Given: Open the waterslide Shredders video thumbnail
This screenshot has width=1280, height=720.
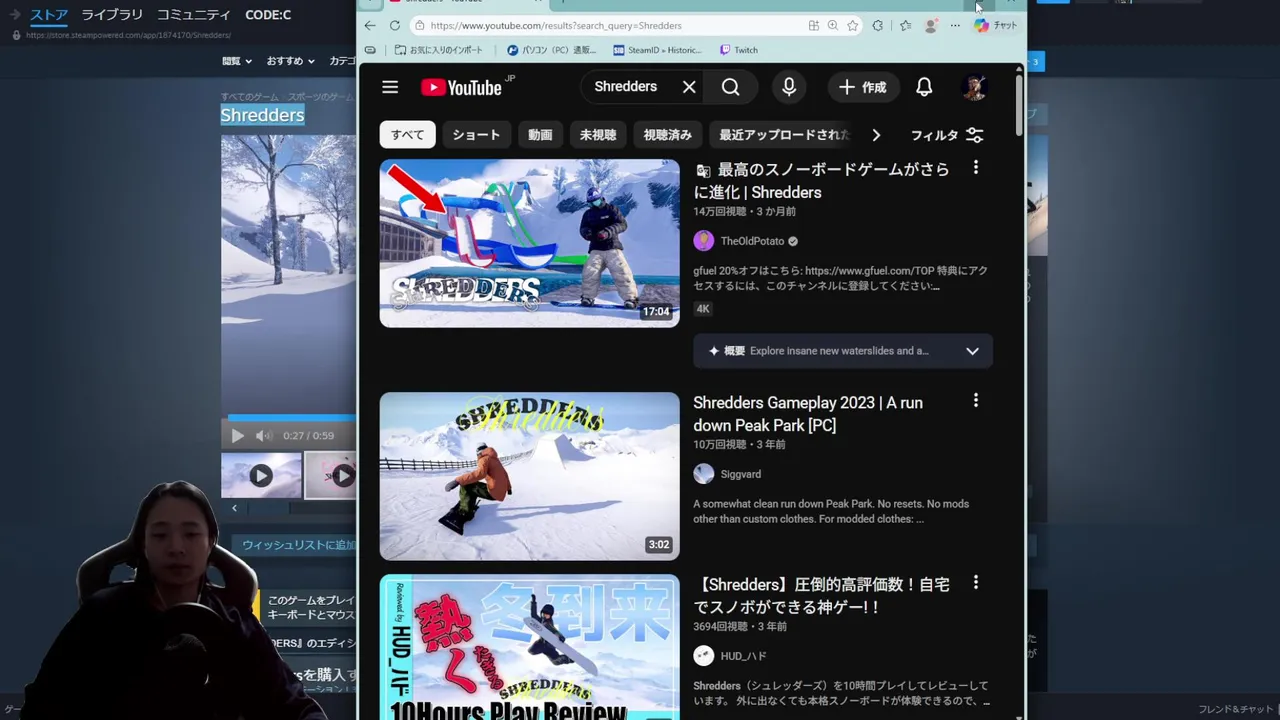Looking at the screenshot, I should (x=529, y=243).
